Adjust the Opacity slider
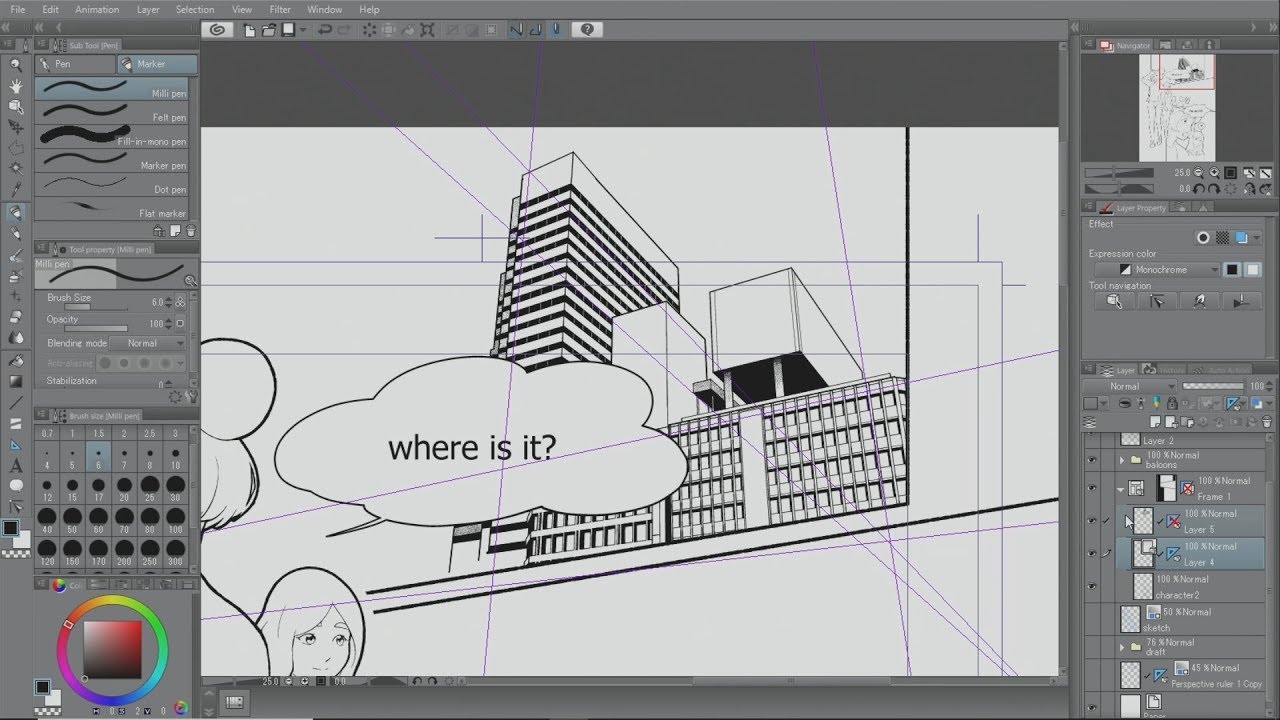Image resolution: width=1280 pixels, height=720 pixels. [x=96, y=328]
